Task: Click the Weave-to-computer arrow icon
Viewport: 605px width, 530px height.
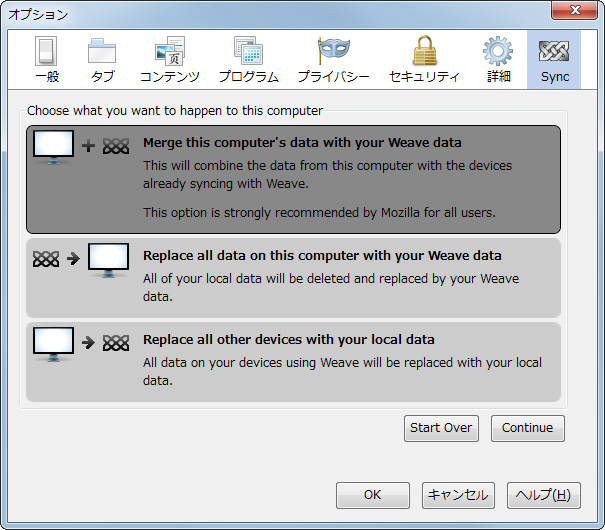Action: click(x=81, y=261)
